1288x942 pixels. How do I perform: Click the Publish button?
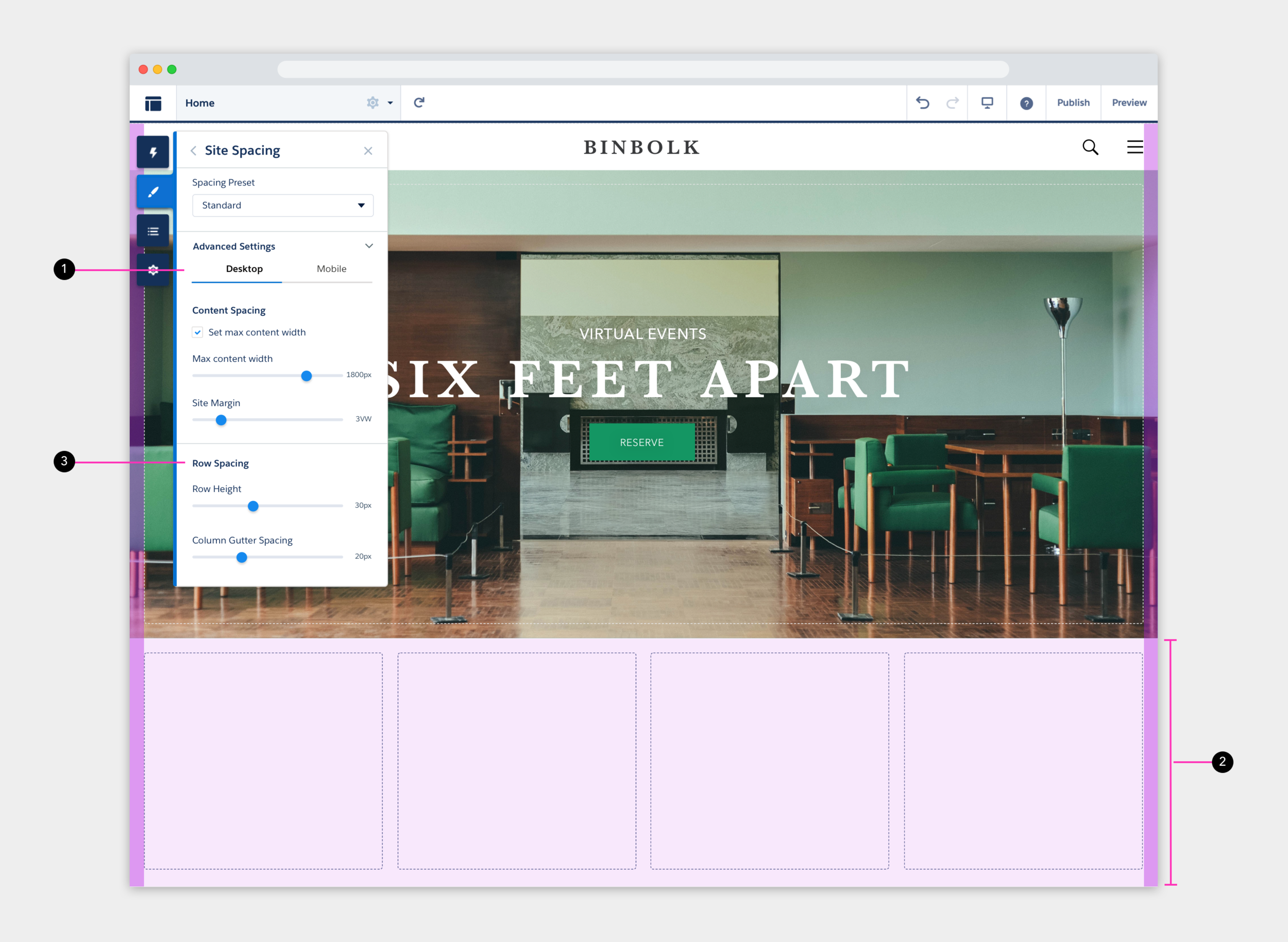(1073, 103)
